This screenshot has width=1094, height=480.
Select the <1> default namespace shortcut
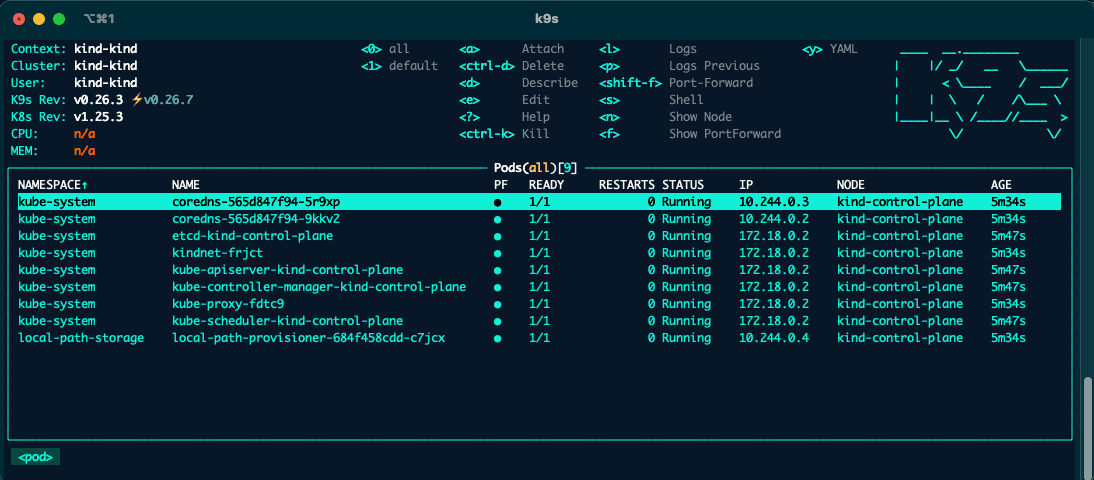point(399,66)
